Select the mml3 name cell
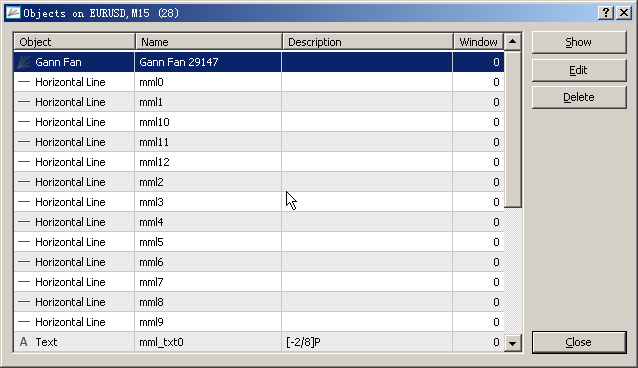Image resolution: width=638 pixels, height=368 pixels. pos(208,202)
